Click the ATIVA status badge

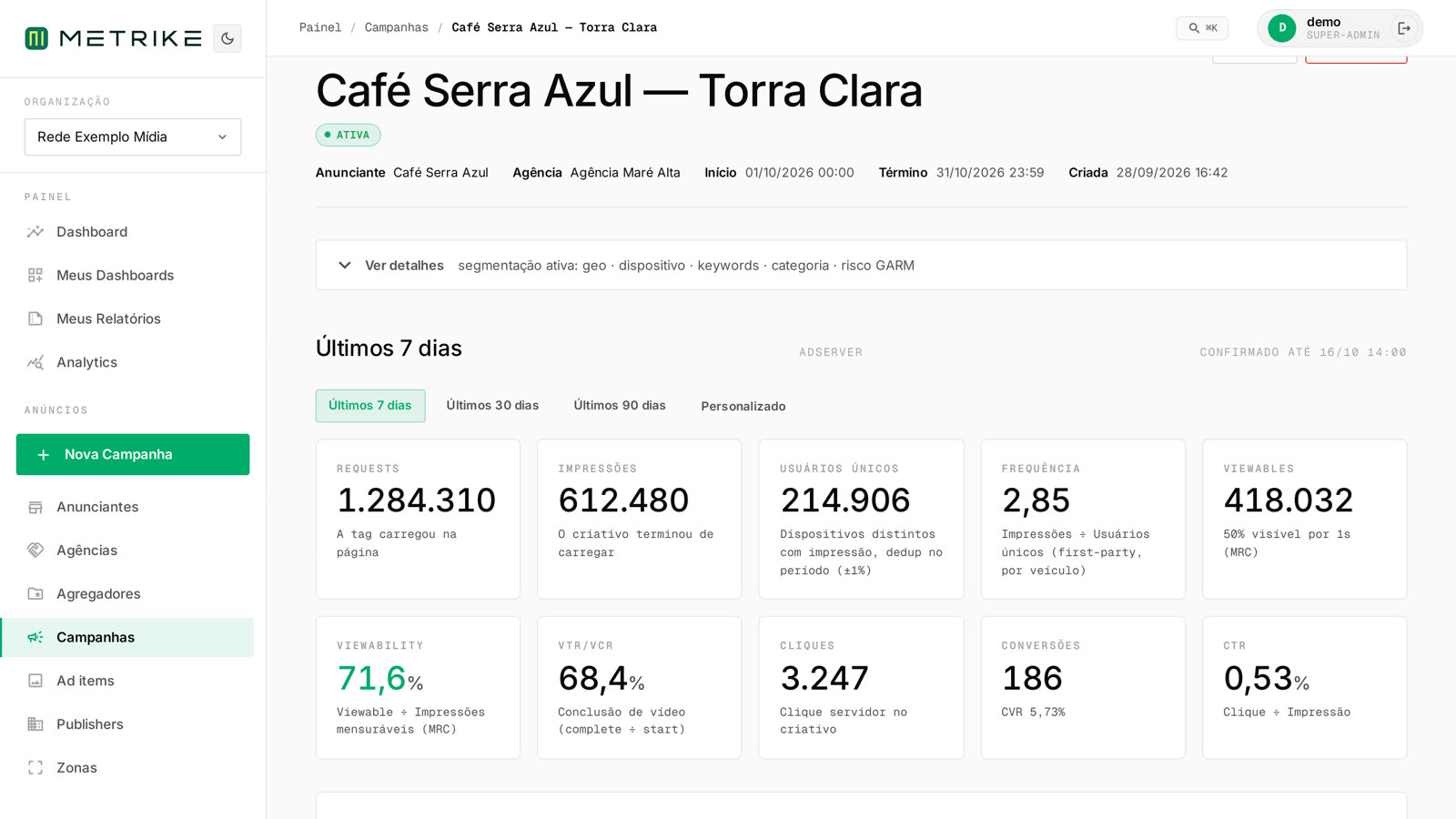tap(349, 135)
